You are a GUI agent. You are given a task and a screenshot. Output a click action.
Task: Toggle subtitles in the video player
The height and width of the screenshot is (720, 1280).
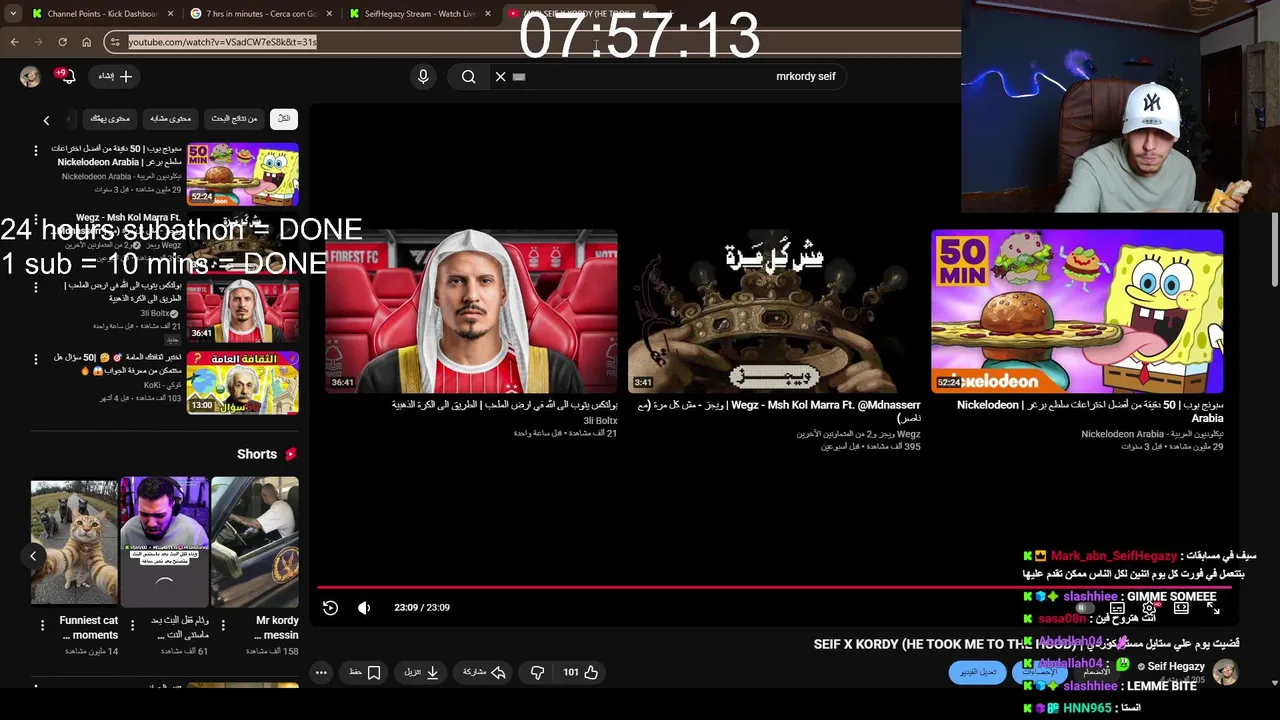(1117, 607)
